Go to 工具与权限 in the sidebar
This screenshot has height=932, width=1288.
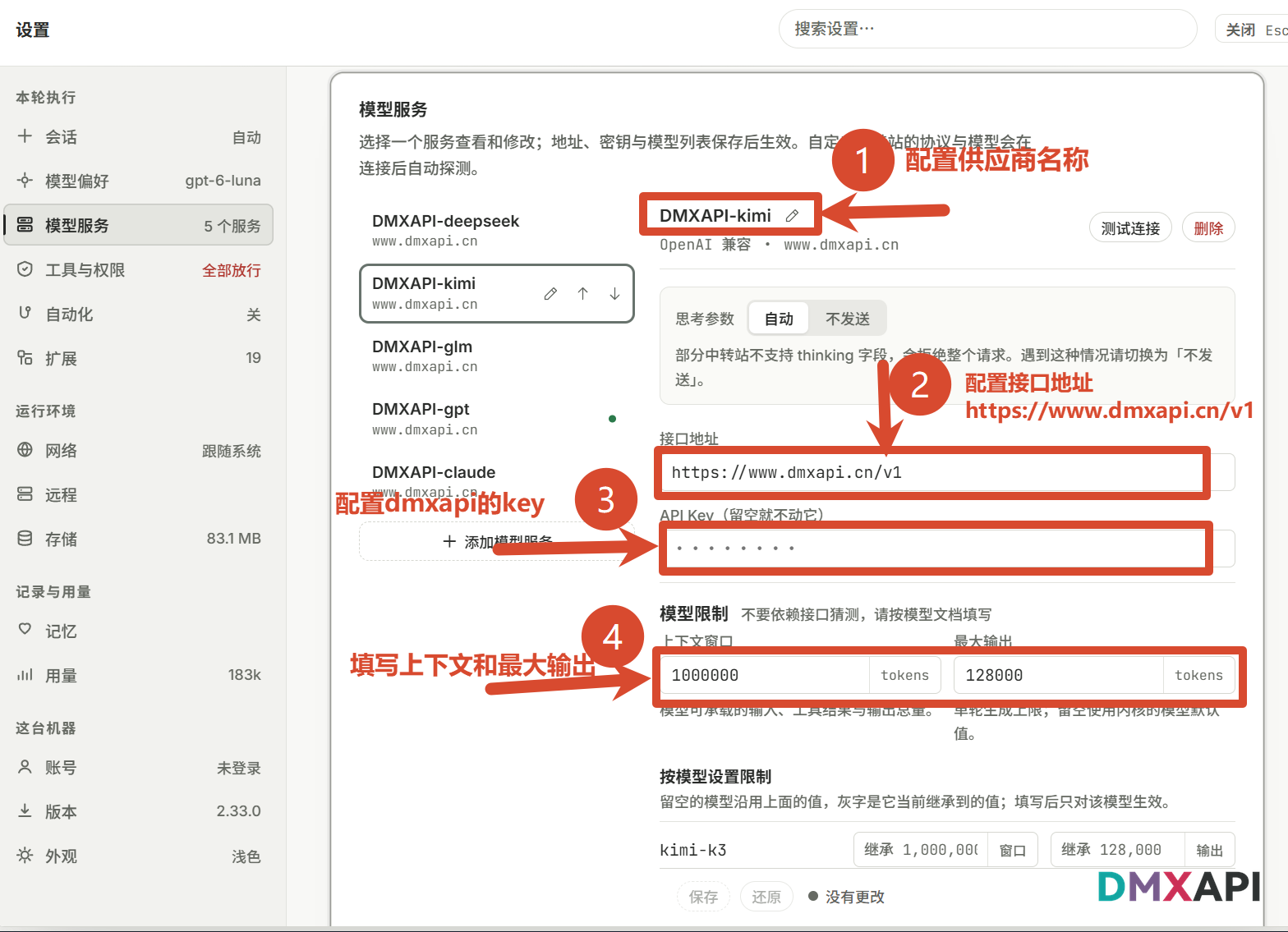(x=139, y=270)
